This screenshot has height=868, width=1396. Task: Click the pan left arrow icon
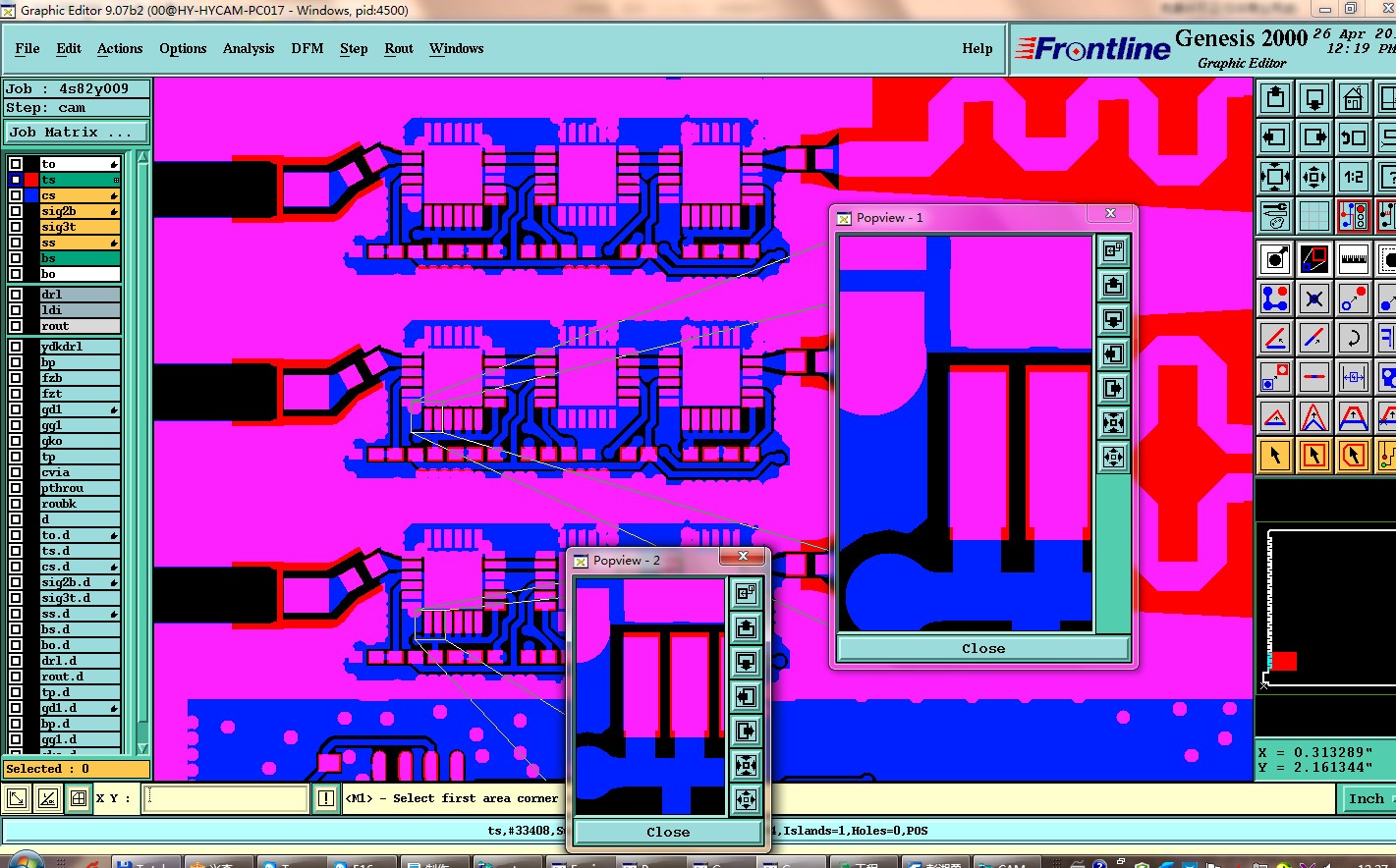[1275, 137]
